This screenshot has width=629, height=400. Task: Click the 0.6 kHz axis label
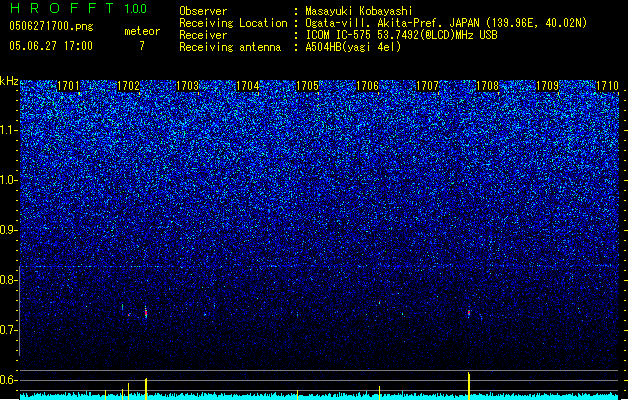(x=9, y=380)
